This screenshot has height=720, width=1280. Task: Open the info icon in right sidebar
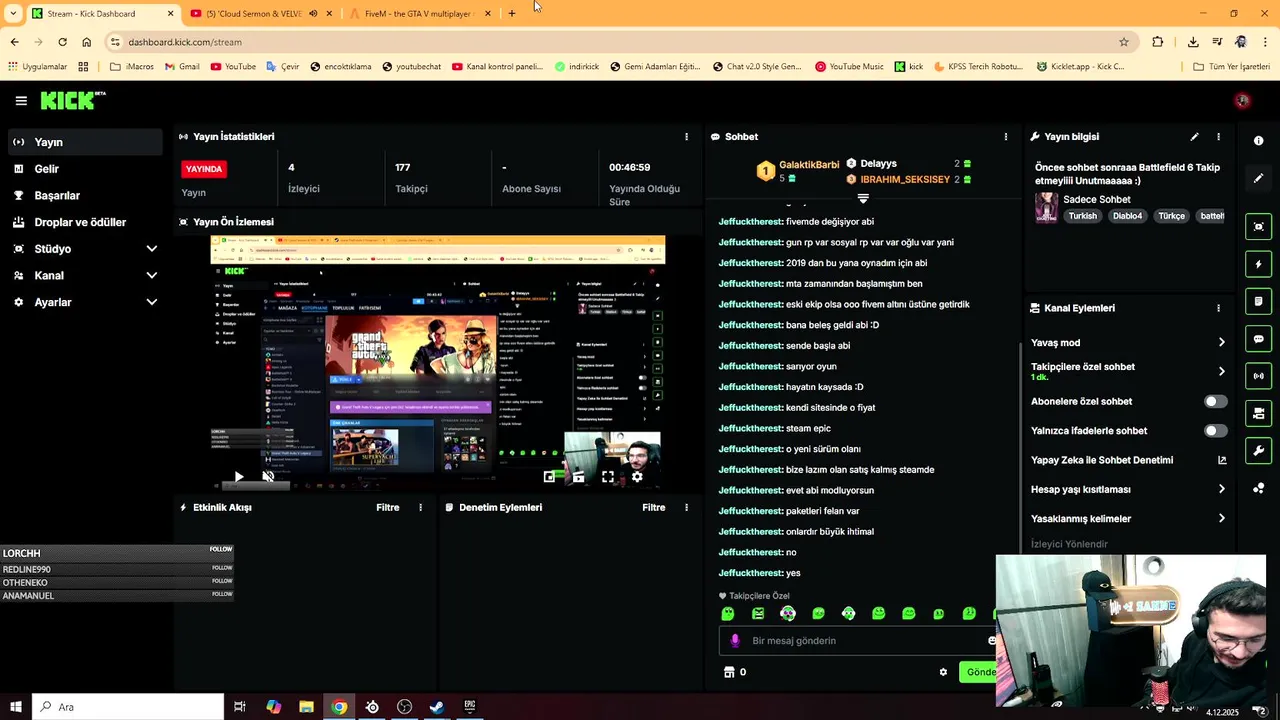pyautogui.click(x=1258, y=141)
